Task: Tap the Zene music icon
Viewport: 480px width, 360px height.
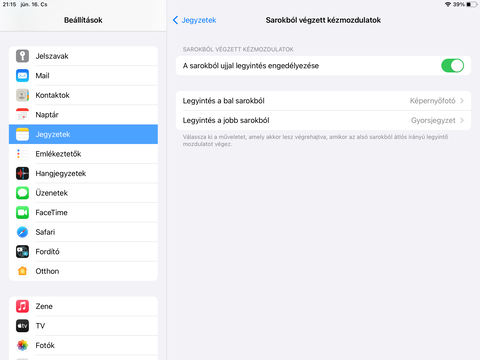Action: 22,306
